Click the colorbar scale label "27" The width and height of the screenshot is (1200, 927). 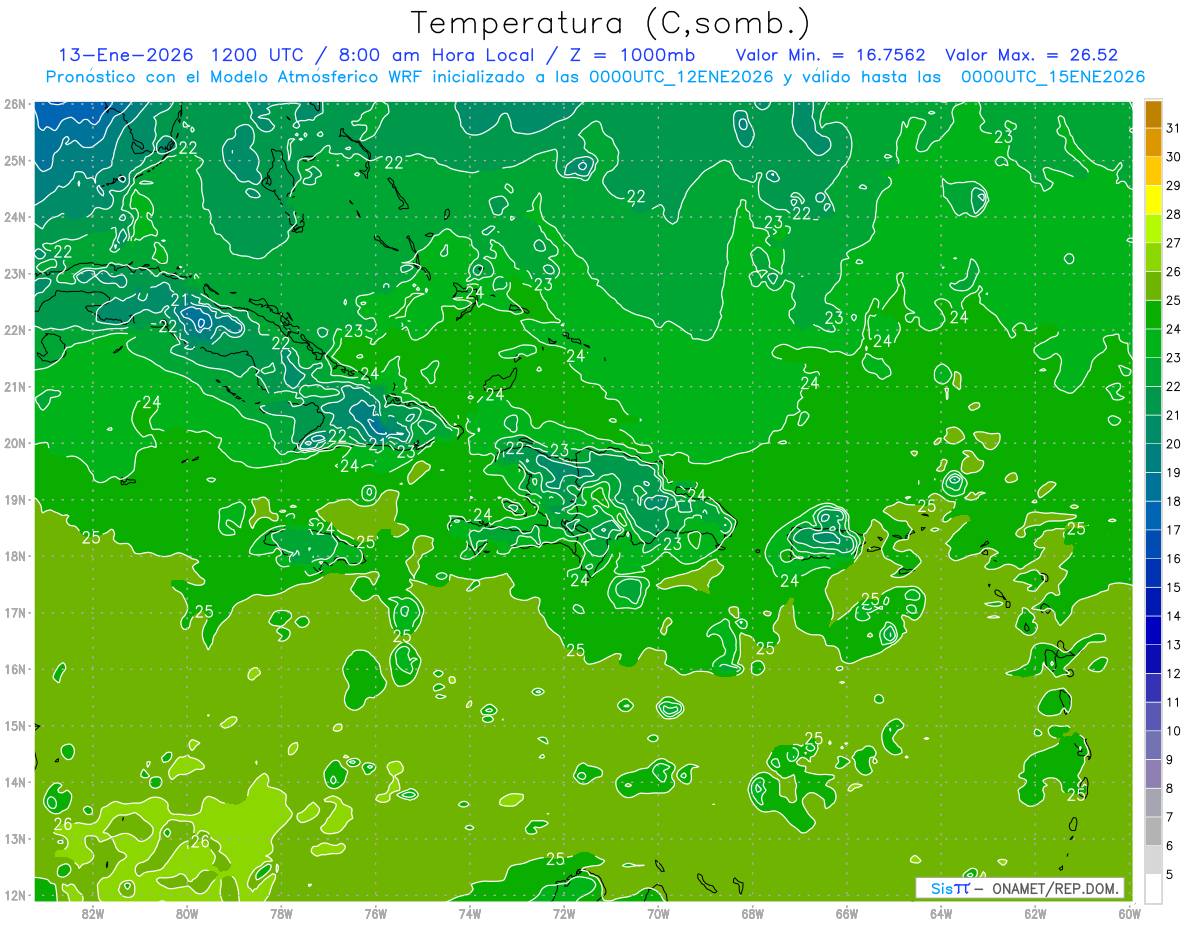(1173, 243)
